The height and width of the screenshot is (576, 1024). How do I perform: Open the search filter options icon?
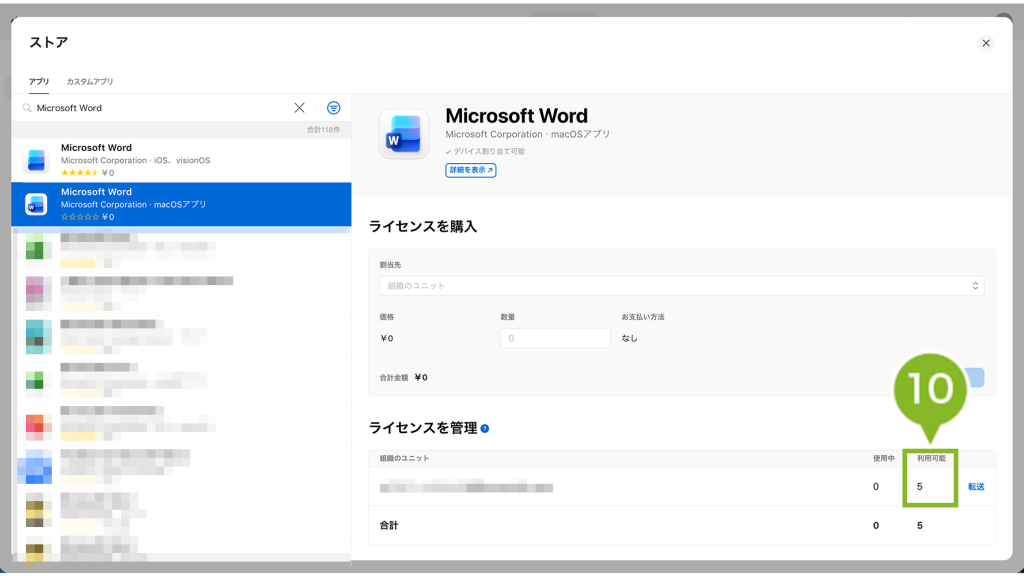pyautogui.click(x=333, y=108)
